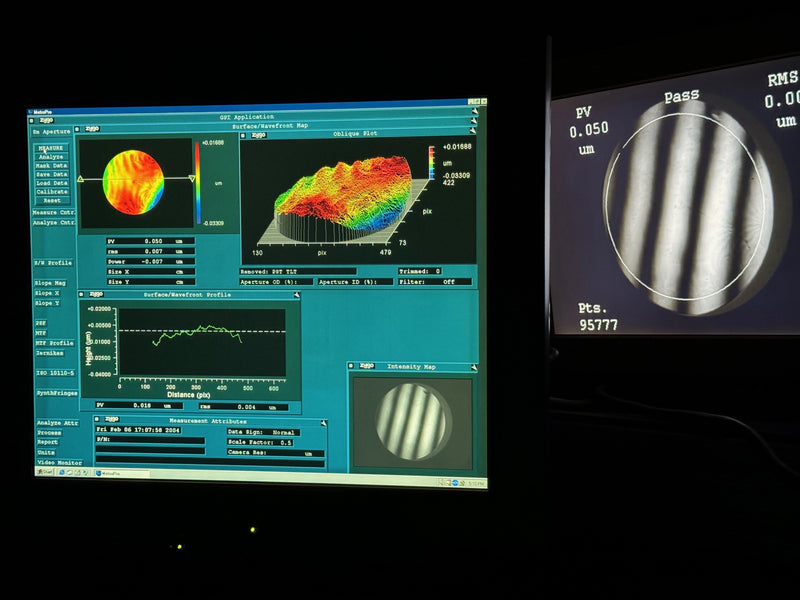Click the map PV 0.050 result box
Viewport: 800px width, 600px height.
[x=150, y=241]
